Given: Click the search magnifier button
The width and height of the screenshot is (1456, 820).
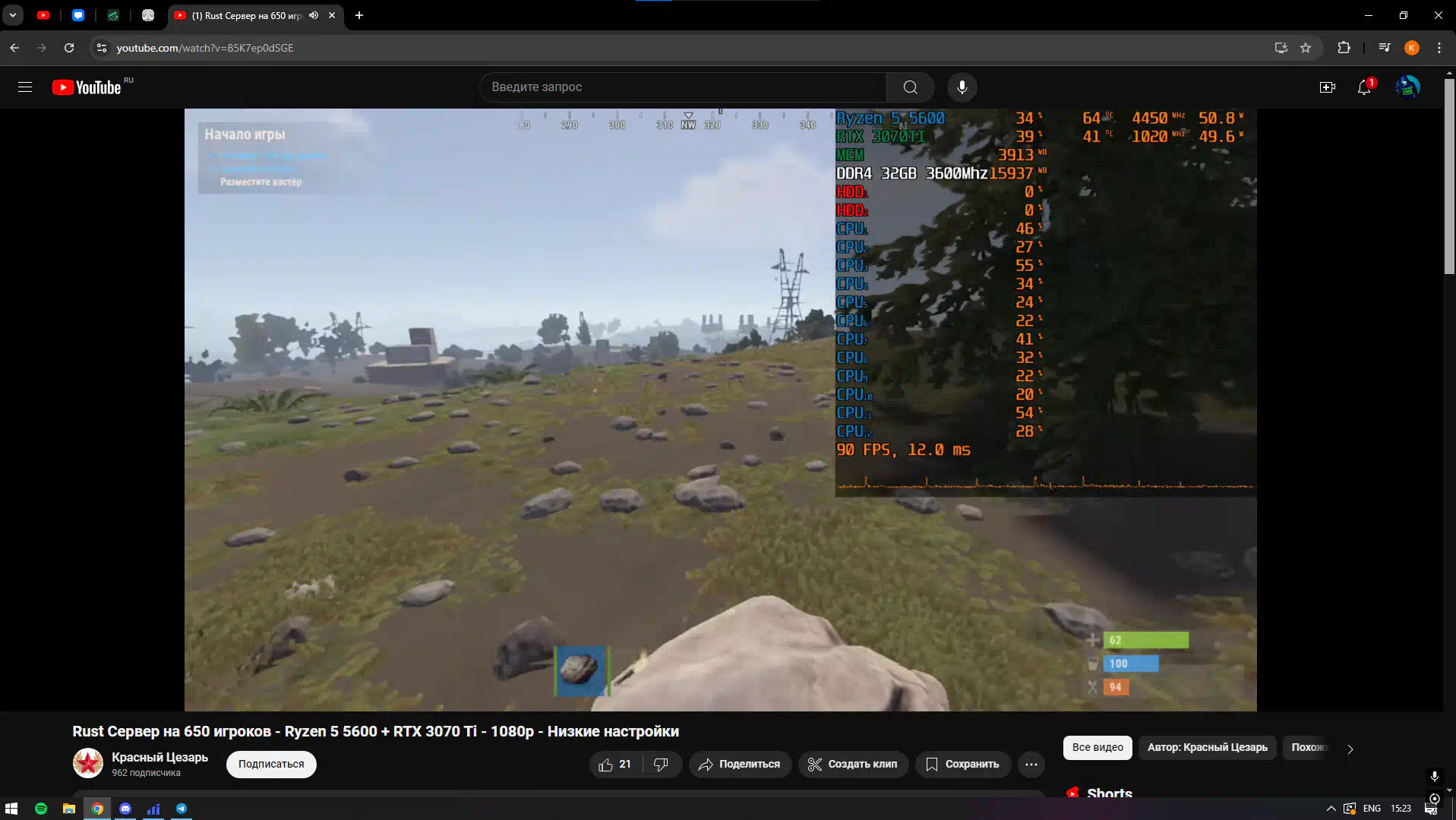Looking at the screenshot, I should (910, 87).
